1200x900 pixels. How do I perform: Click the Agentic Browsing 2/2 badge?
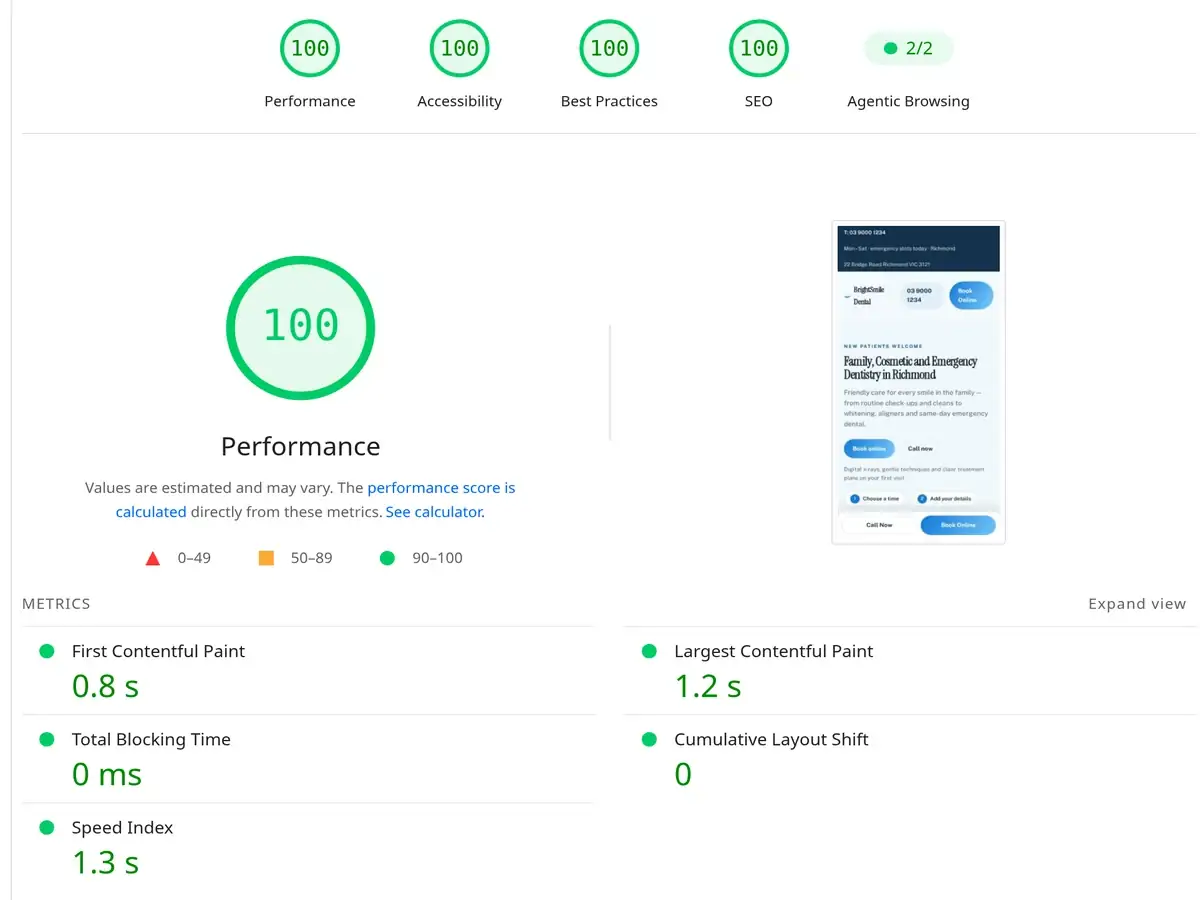908,48
